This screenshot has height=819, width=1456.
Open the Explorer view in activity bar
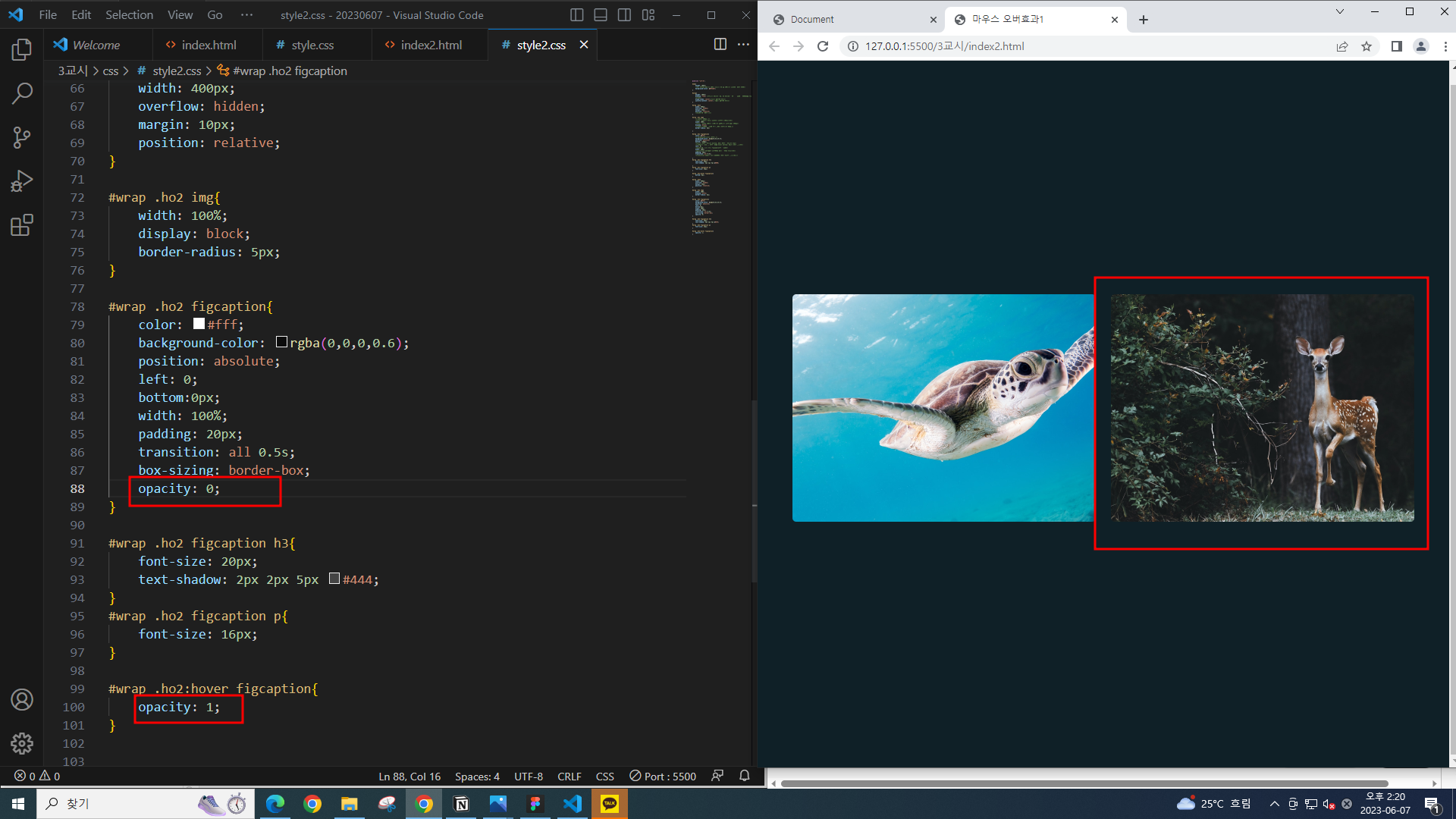[x=21, y=50]
